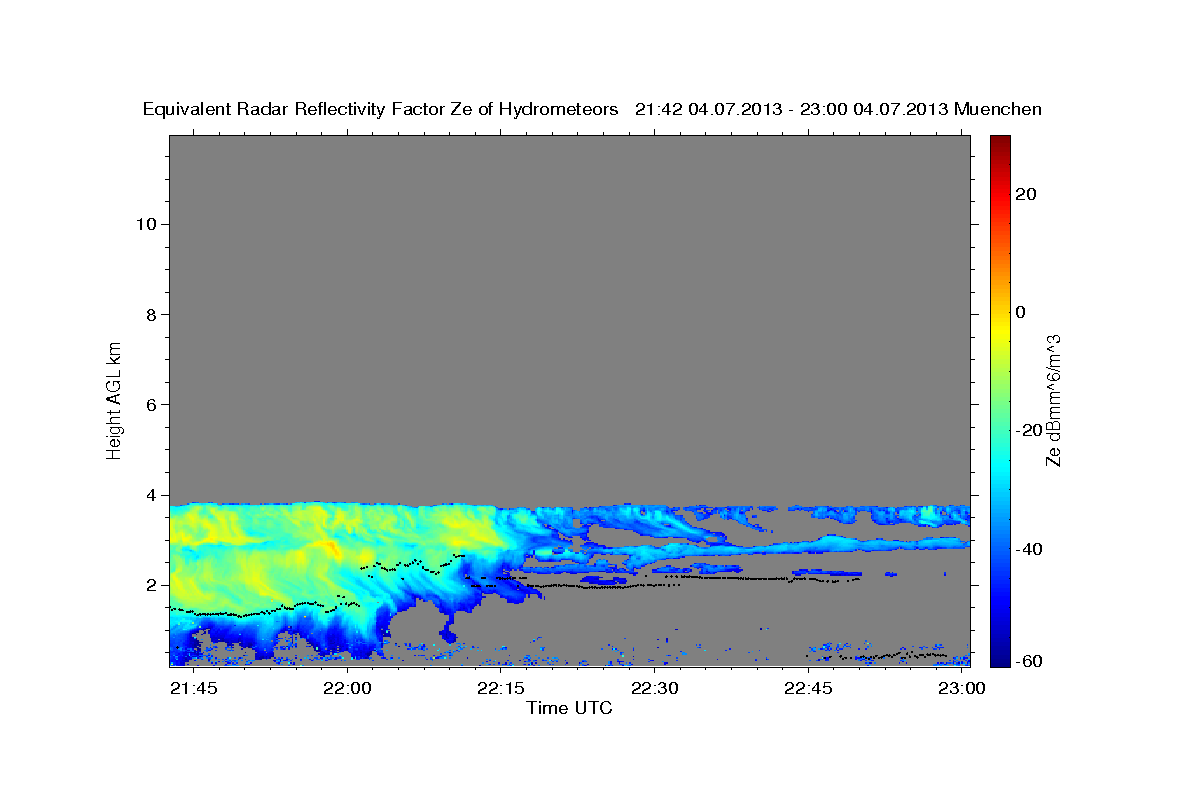This screenshot has height=800, width=1200.
Task: Click the '21:45' time tick label
Action: (194, 688)
